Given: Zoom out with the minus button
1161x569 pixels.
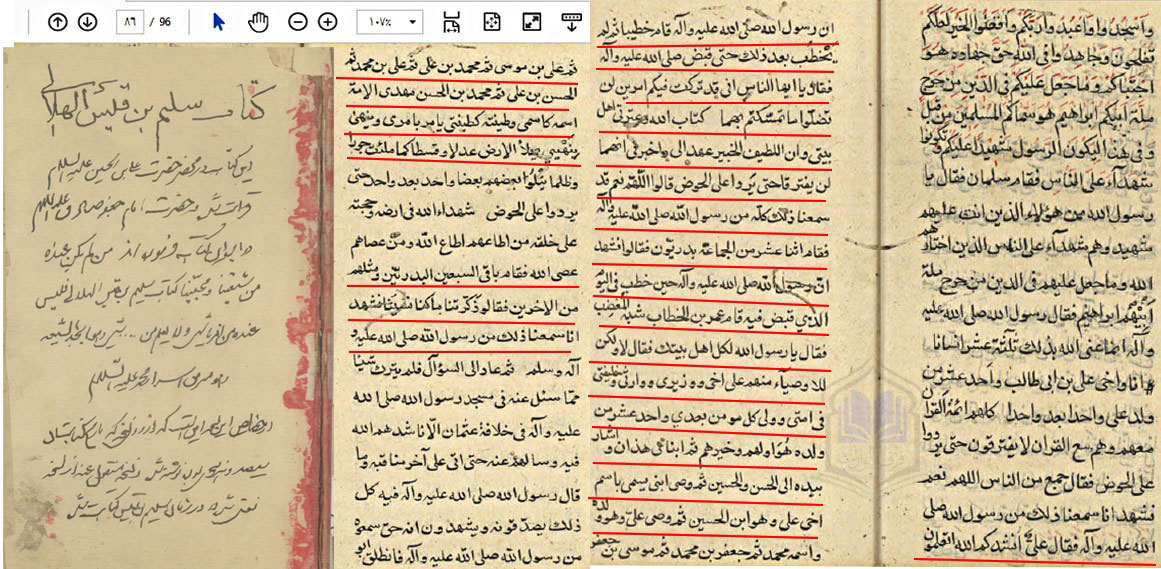Looking at the screenshot, I should [x=298, y=22].
